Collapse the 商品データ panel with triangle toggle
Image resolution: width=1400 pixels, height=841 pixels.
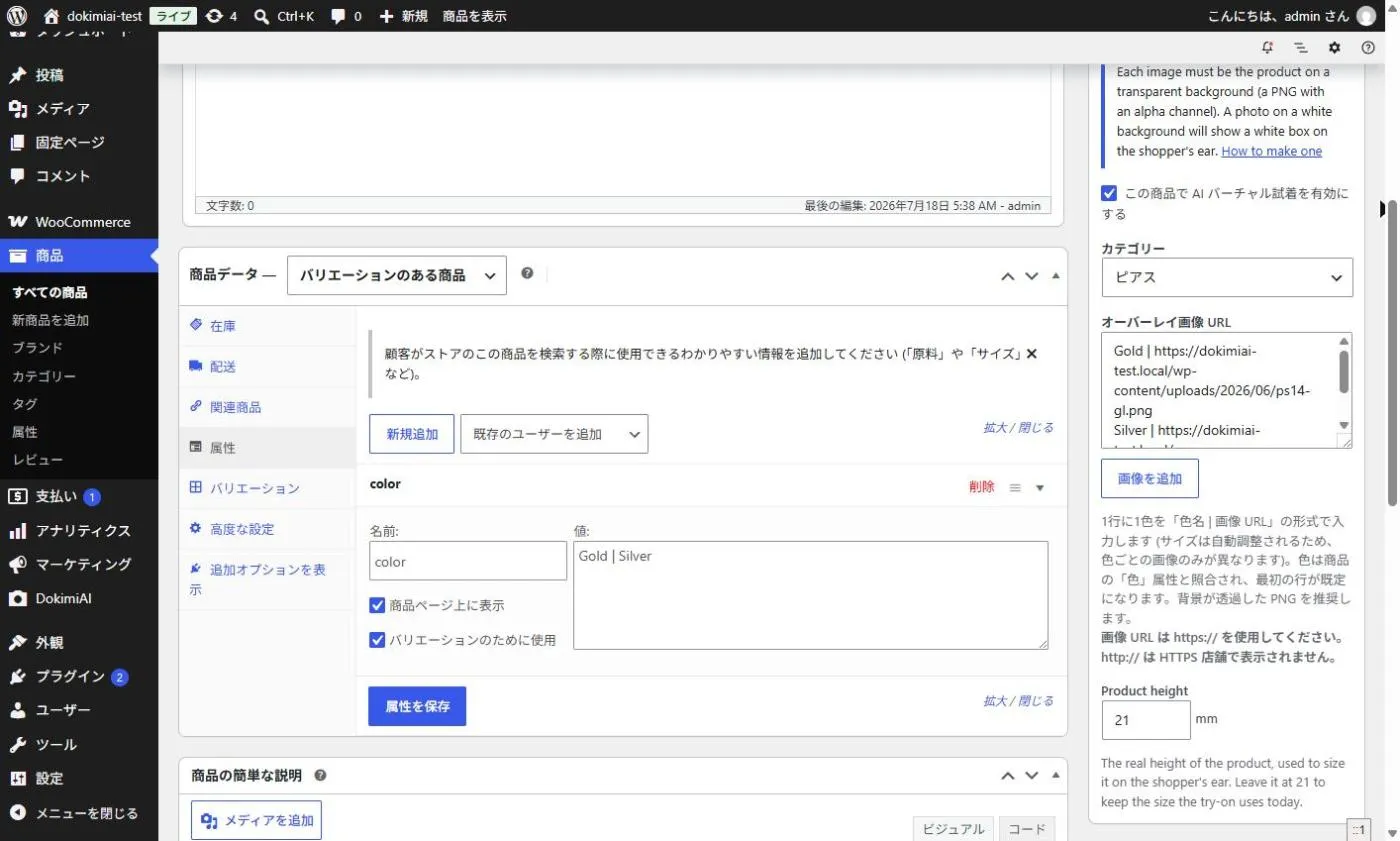[x=1055, y=276]
